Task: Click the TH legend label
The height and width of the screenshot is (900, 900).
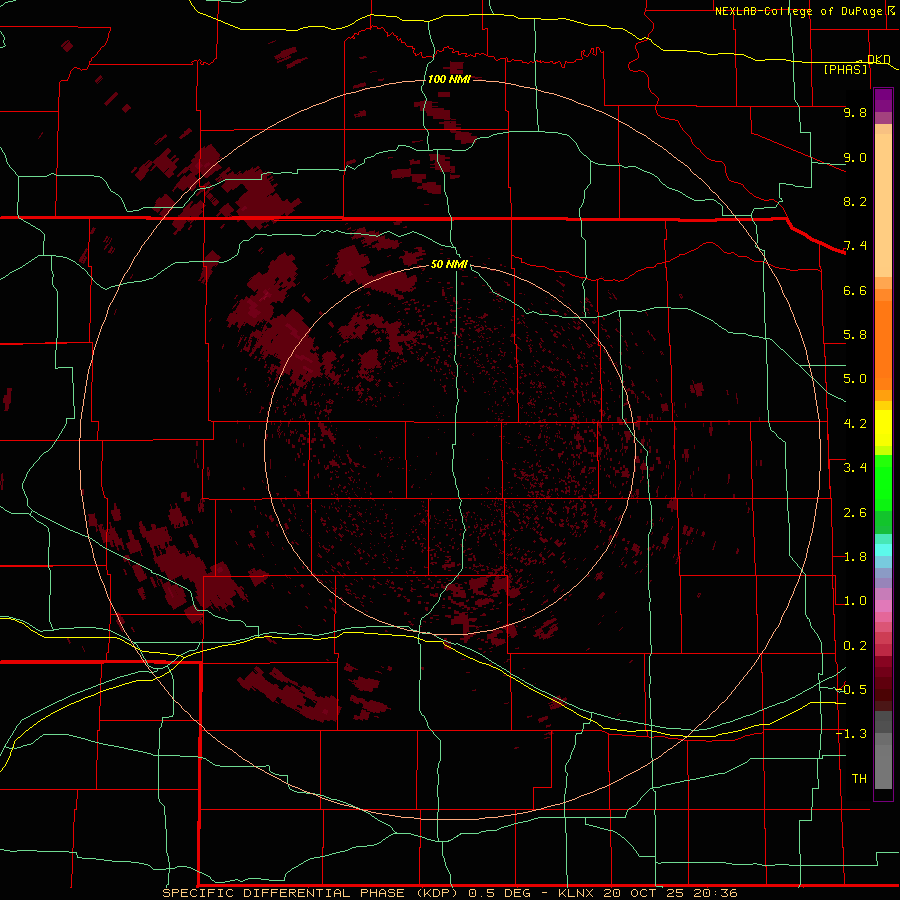Action: click(859, 779)
